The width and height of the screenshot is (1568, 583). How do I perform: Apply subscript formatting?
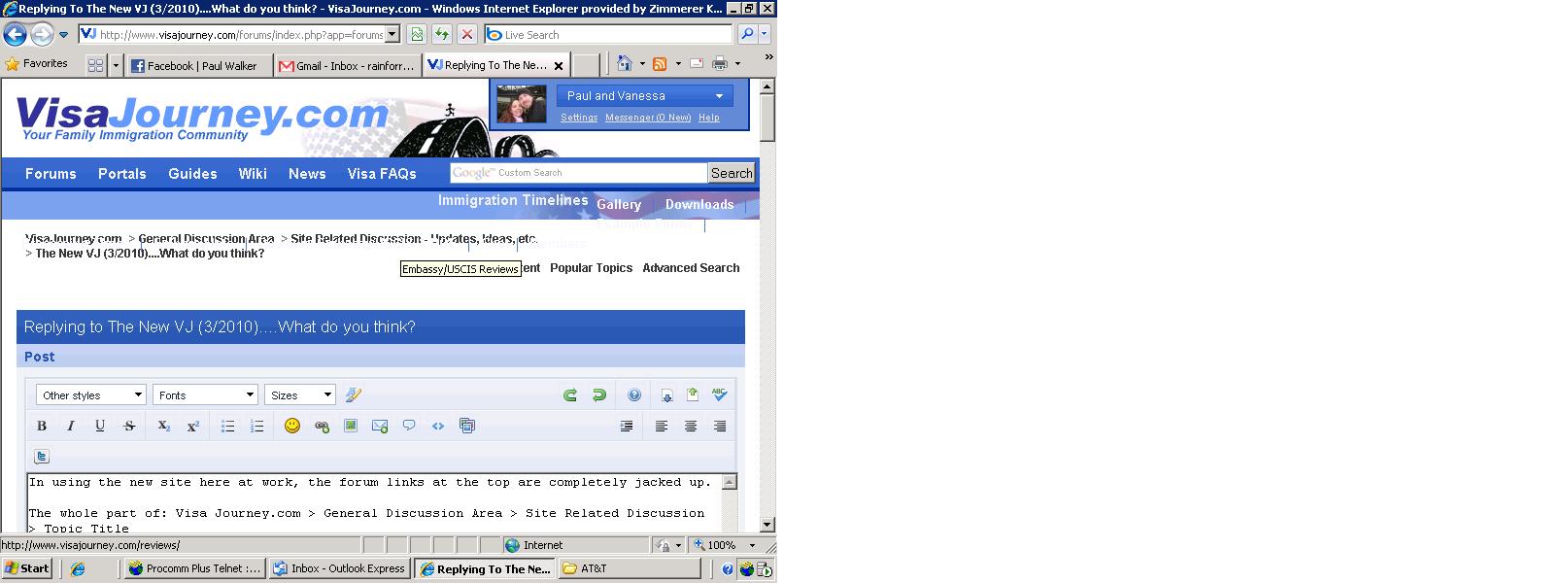tap(164, 426)
